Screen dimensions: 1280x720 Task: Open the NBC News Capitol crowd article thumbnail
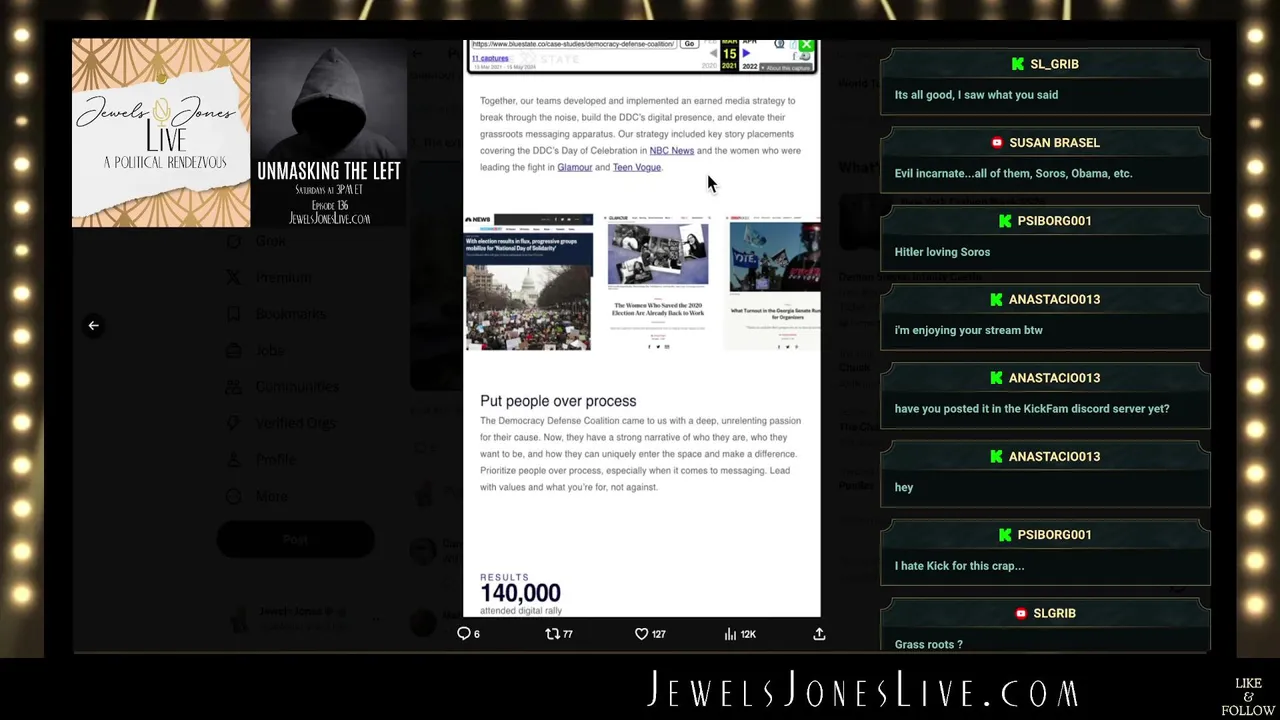tap(528, 282)
